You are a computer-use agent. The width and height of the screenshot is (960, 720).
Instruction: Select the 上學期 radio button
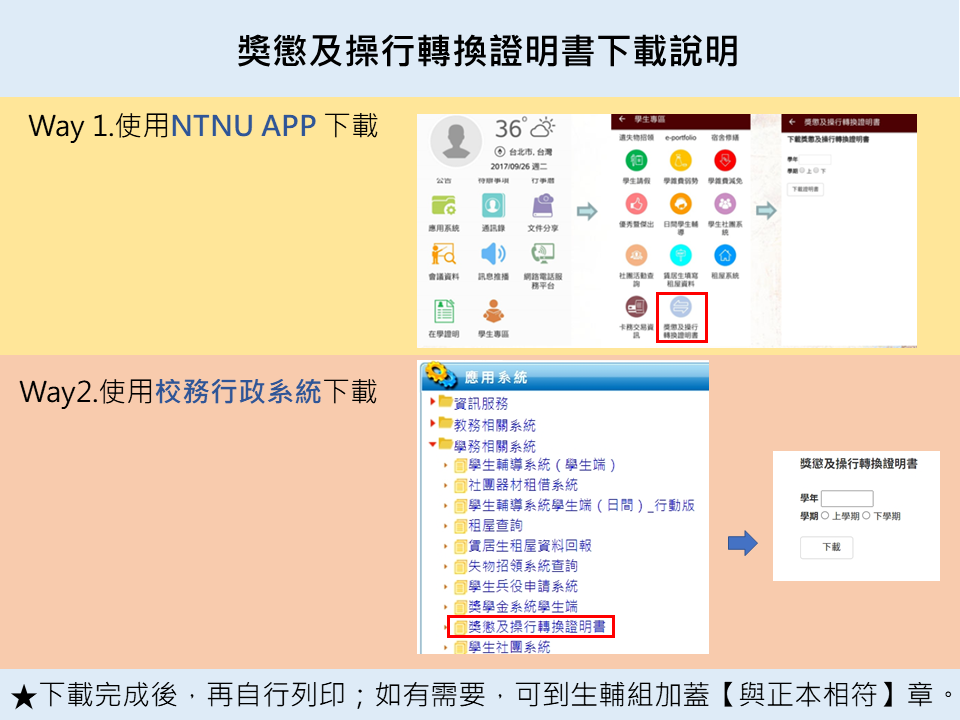coord(825,516)
